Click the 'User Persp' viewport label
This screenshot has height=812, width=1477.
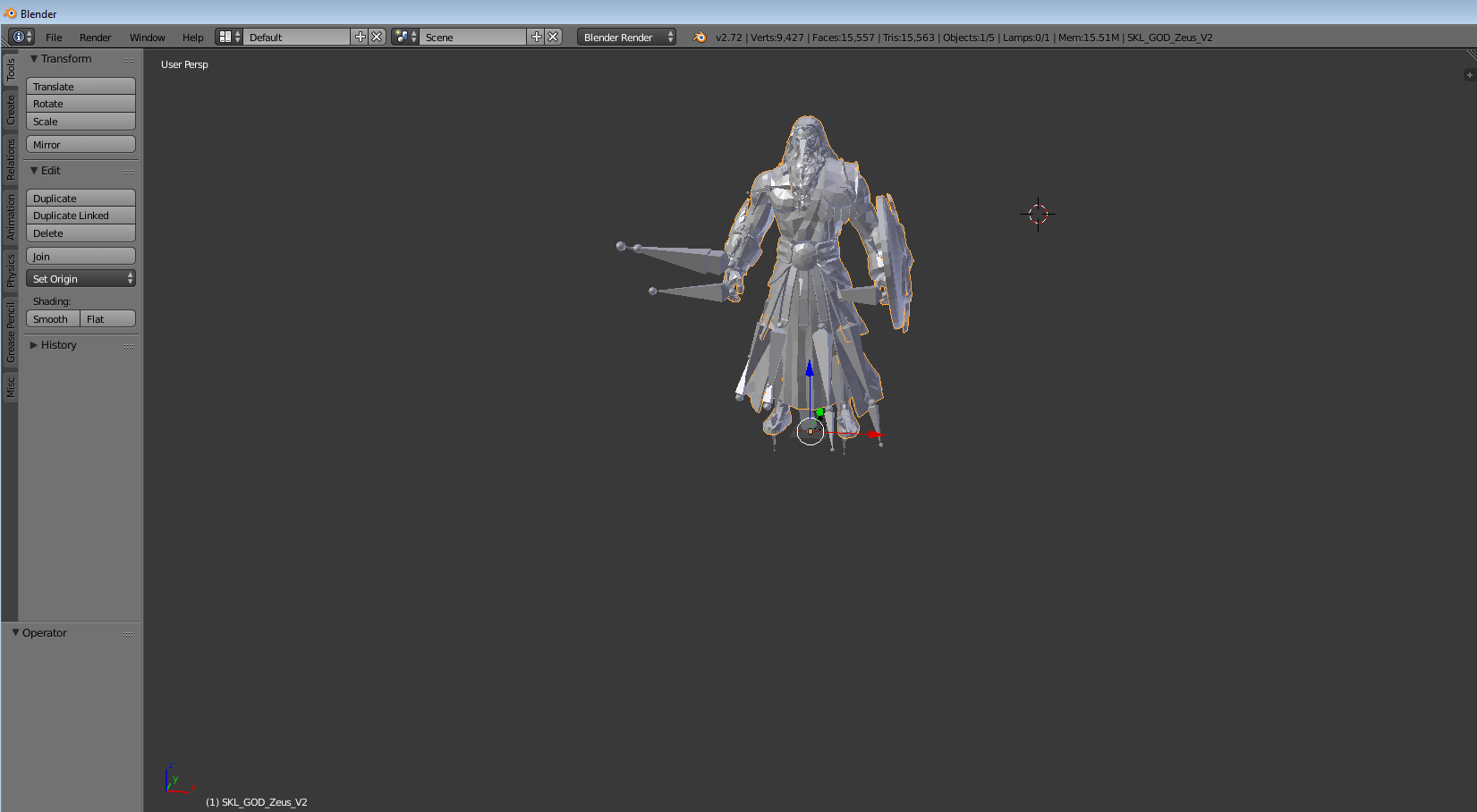(x=184, y=64)
